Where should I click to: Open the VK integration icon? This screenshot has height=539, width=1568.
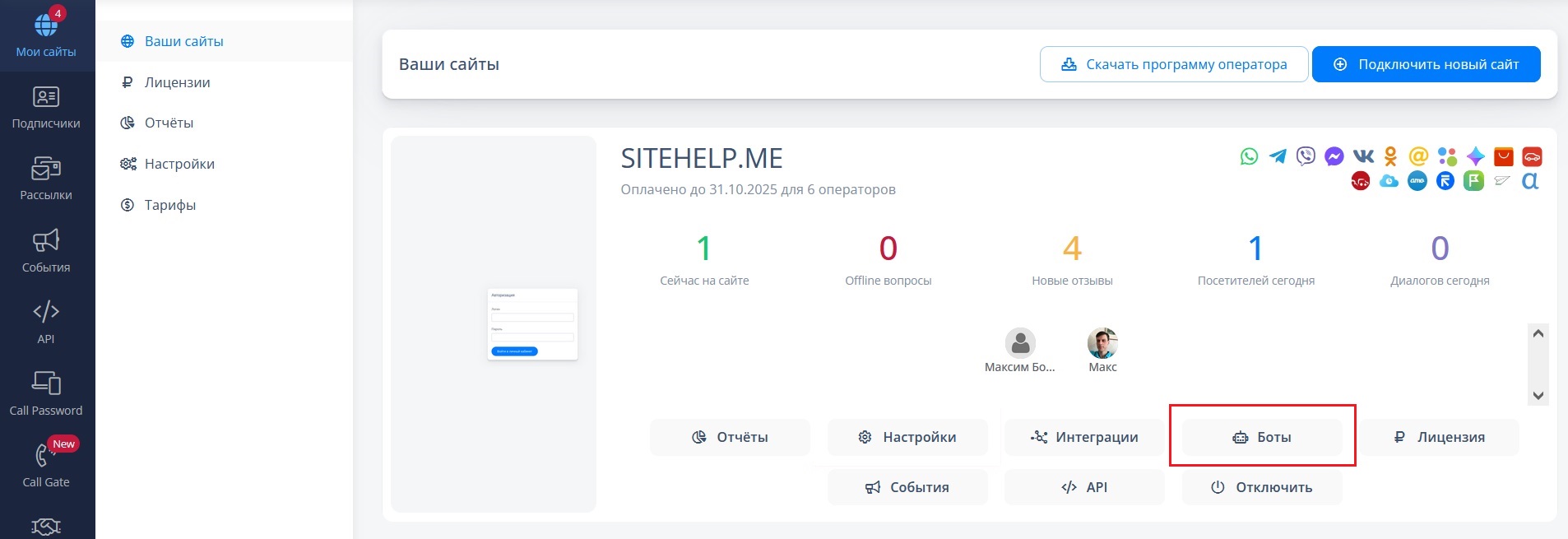[x=1363, y=156]
